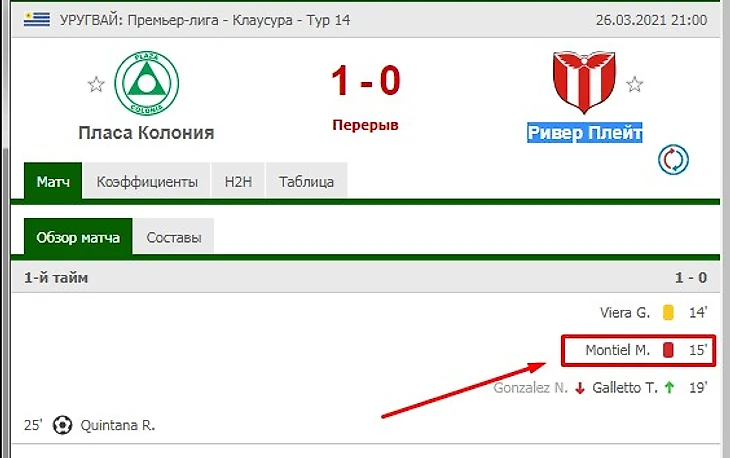The width and height of the screenshot is (730, 458).
Task: Open the Составы sub-tab
Action: click(x=174, y=237)
